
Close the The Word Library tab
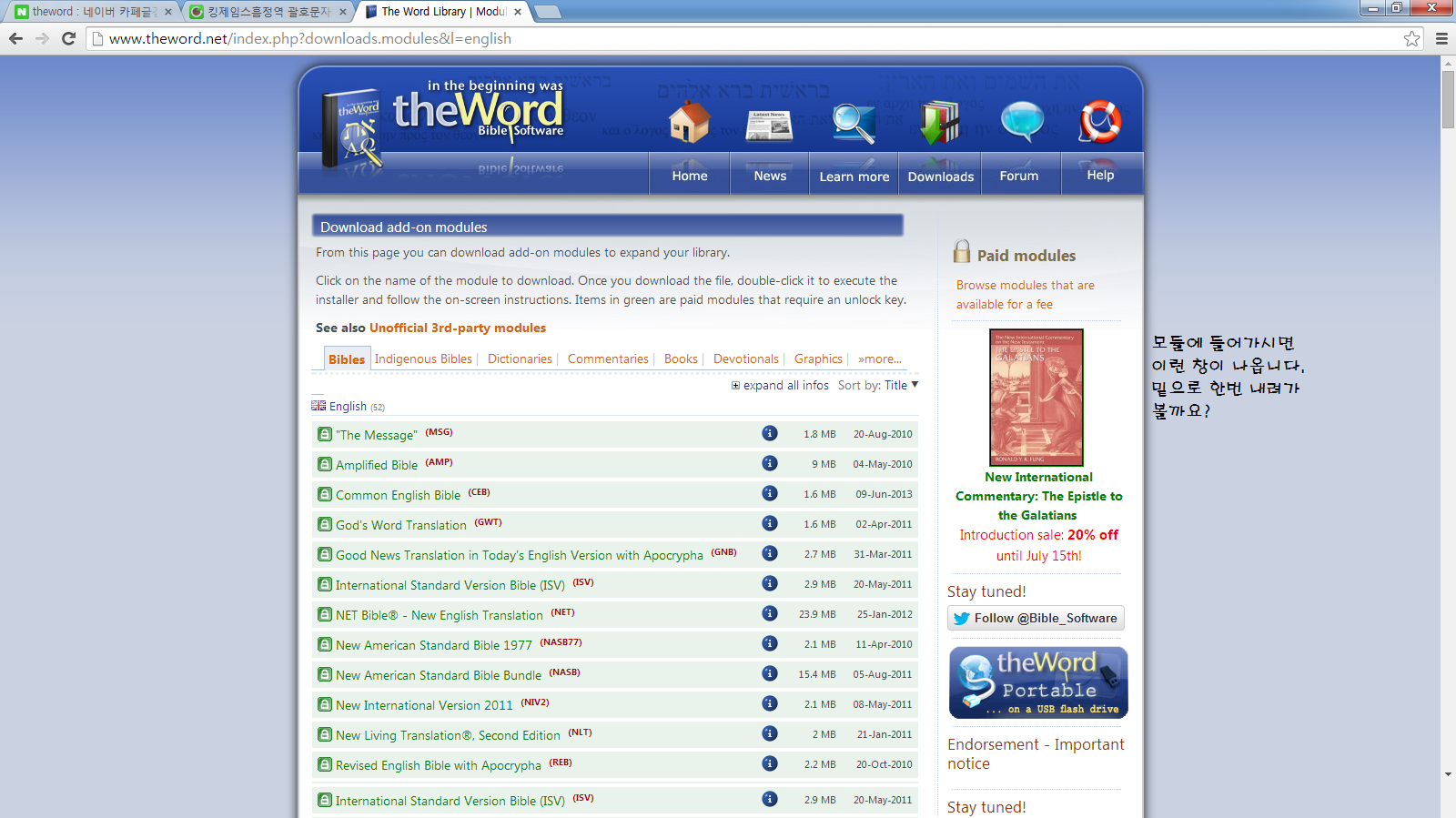point(518,12)
